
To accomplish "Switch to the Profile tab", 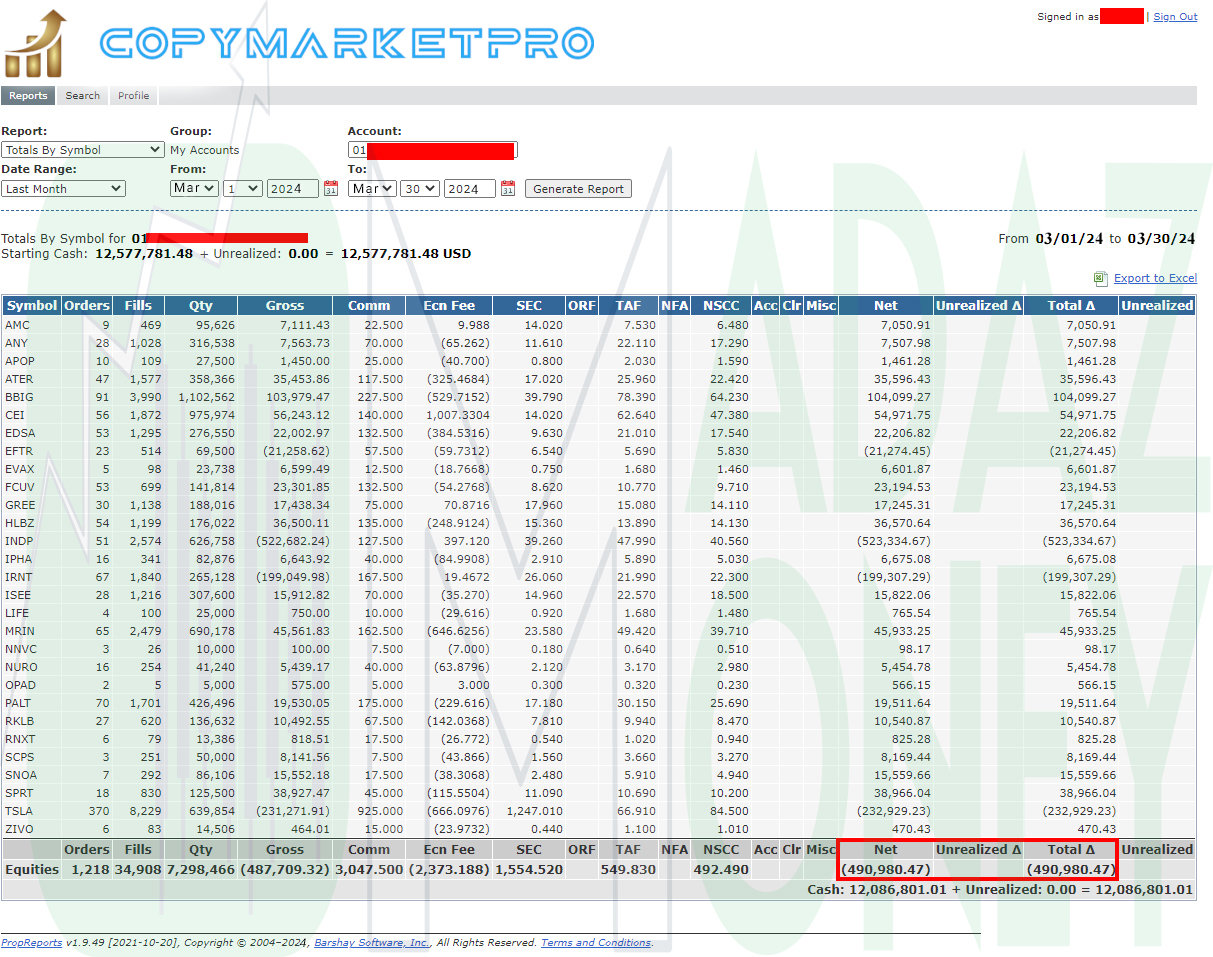I will (134, 96).
